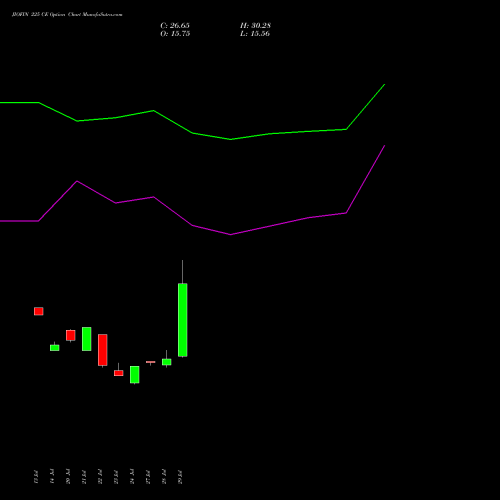Viewport: 500px width, 500px height.
Task: Click the "29 Jul" date label
Action: coord(180,477)
